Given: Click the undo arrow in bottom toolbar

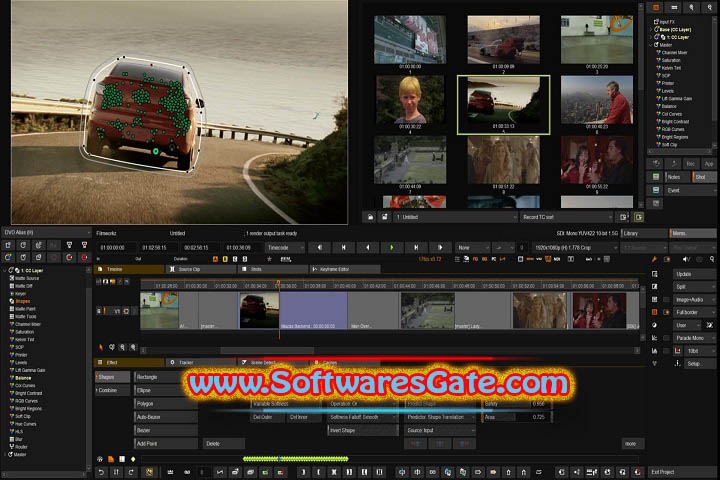Looking at the screenshot, I should 101,472.
